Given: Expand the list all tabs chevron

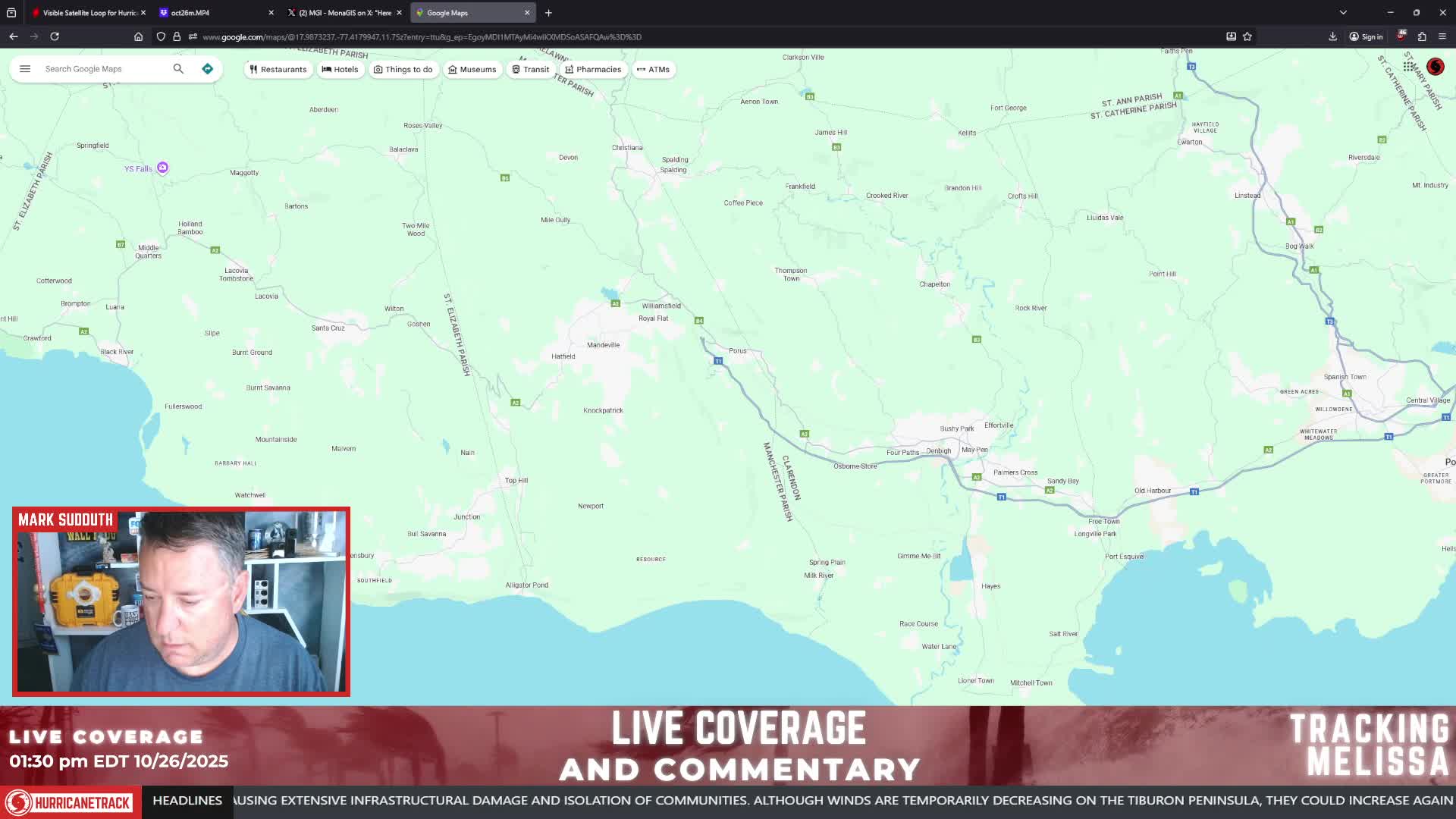Looking at the screenshot, I should (1343, 13).
